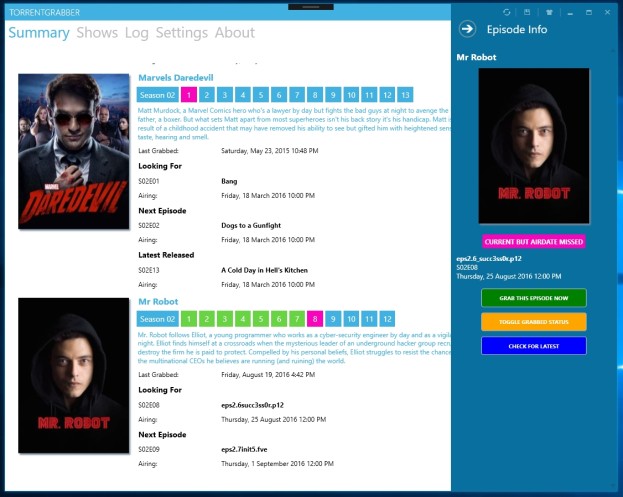Select Mr Robot episode 1 green tile

coord(189,319)
